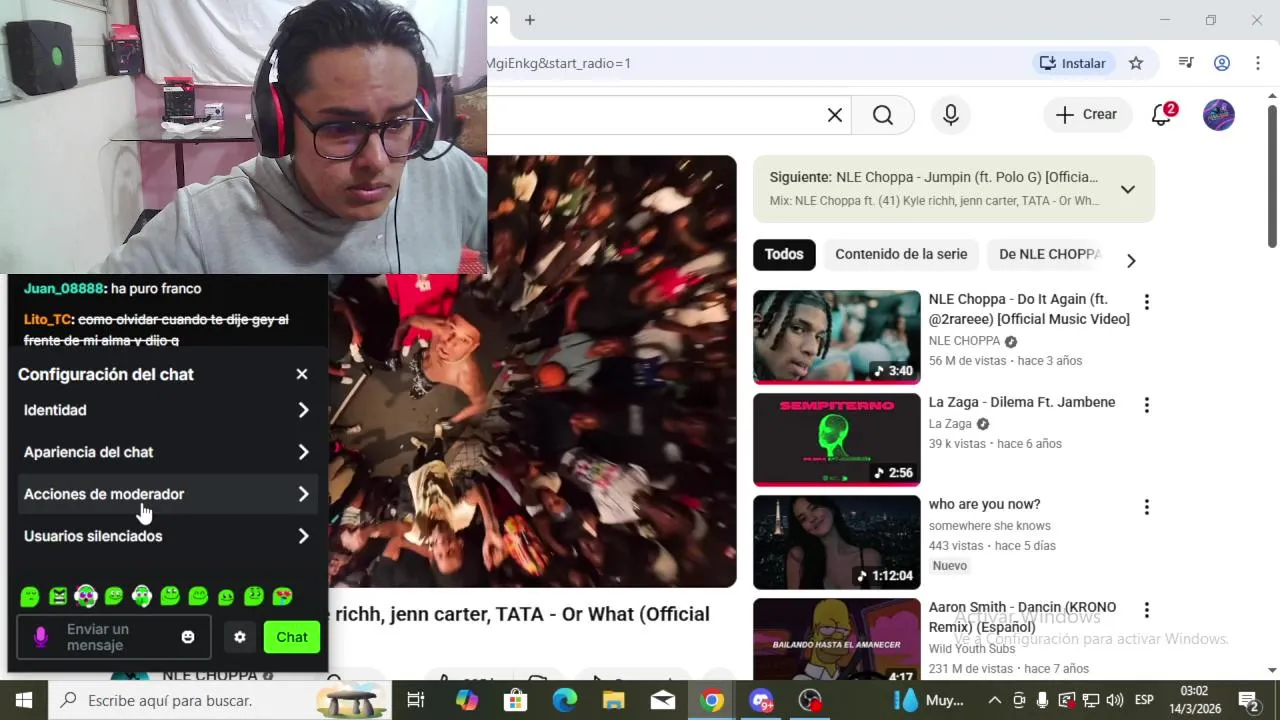Open Usuarios silenciados list
1280x720 pixels.
coord(167,536)
